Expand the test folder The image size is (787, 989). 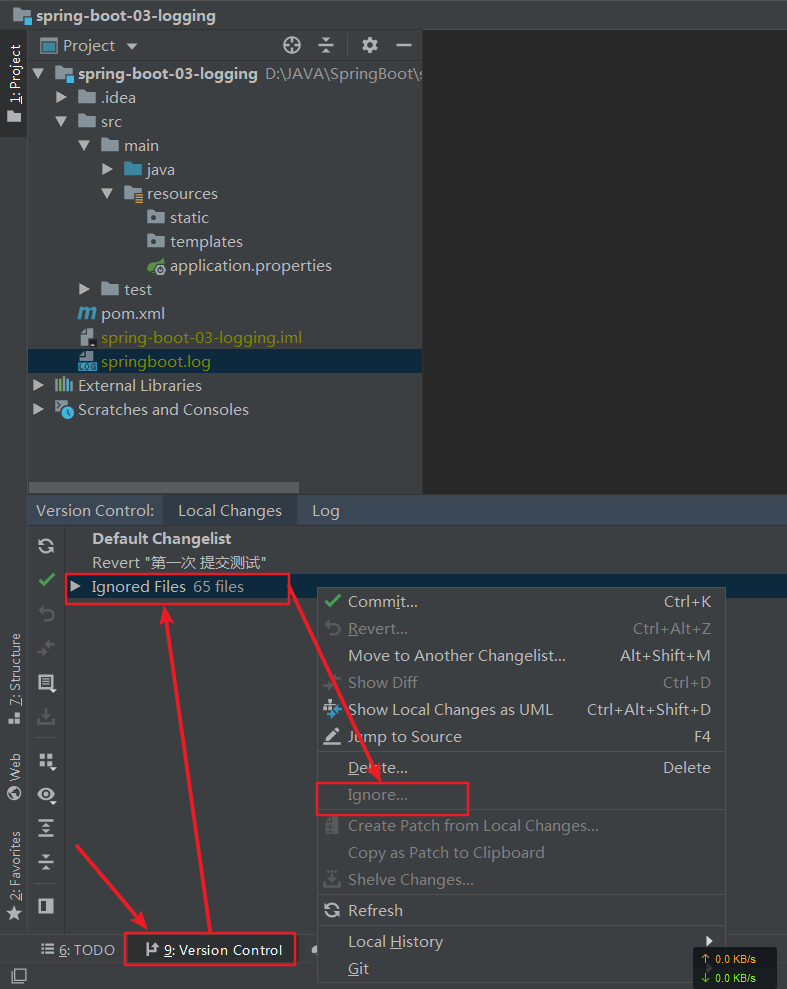pyautogui.click(x=85, y=289)
